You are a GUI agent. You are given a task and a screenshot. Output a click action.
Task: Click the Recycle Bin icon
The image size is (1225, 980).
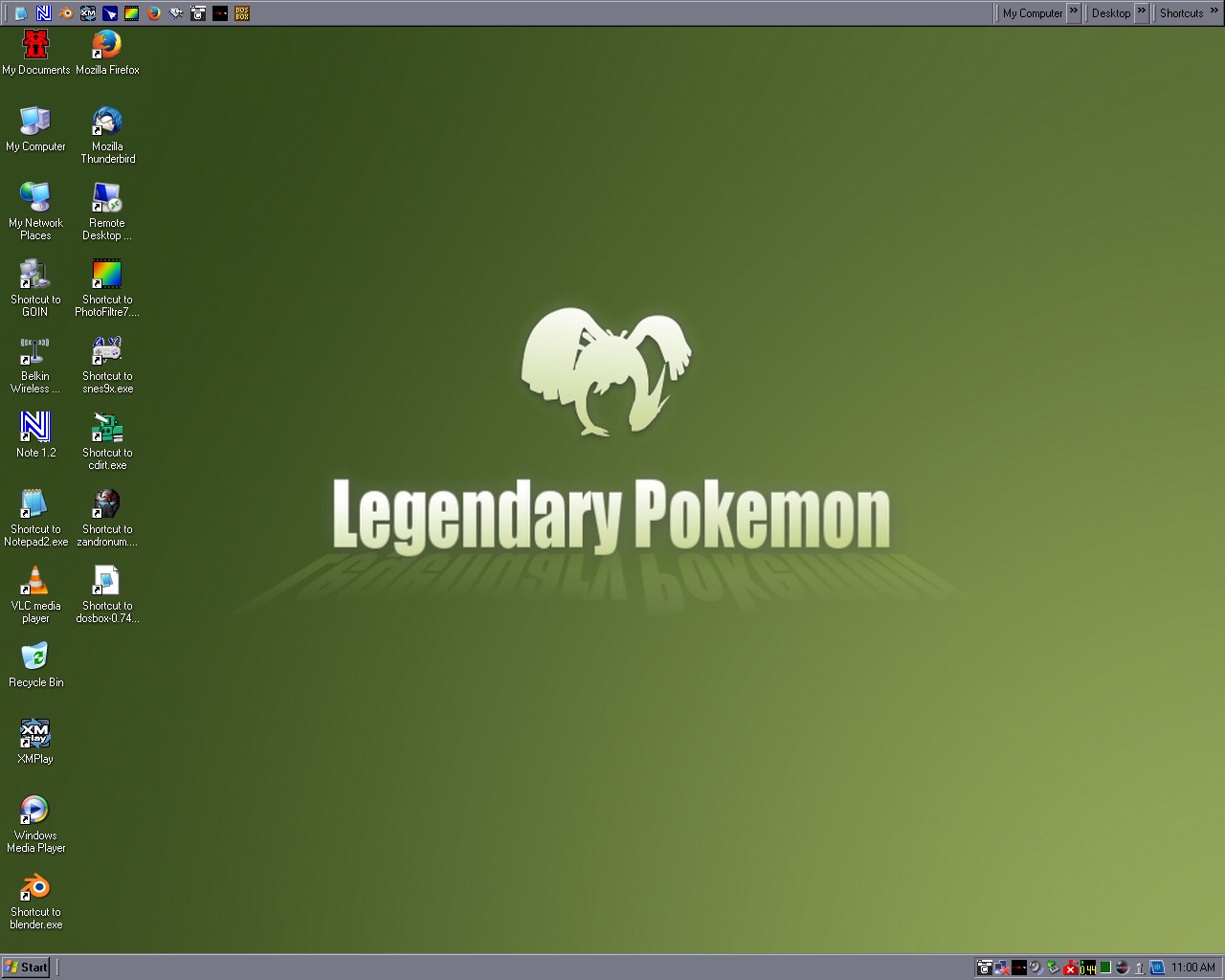(35, 658)
